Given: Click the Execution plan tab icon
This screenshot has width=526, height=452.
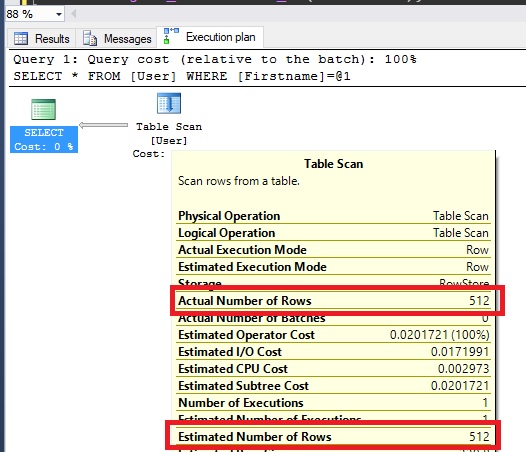Looking at the screenshot, I should [171, 36].
